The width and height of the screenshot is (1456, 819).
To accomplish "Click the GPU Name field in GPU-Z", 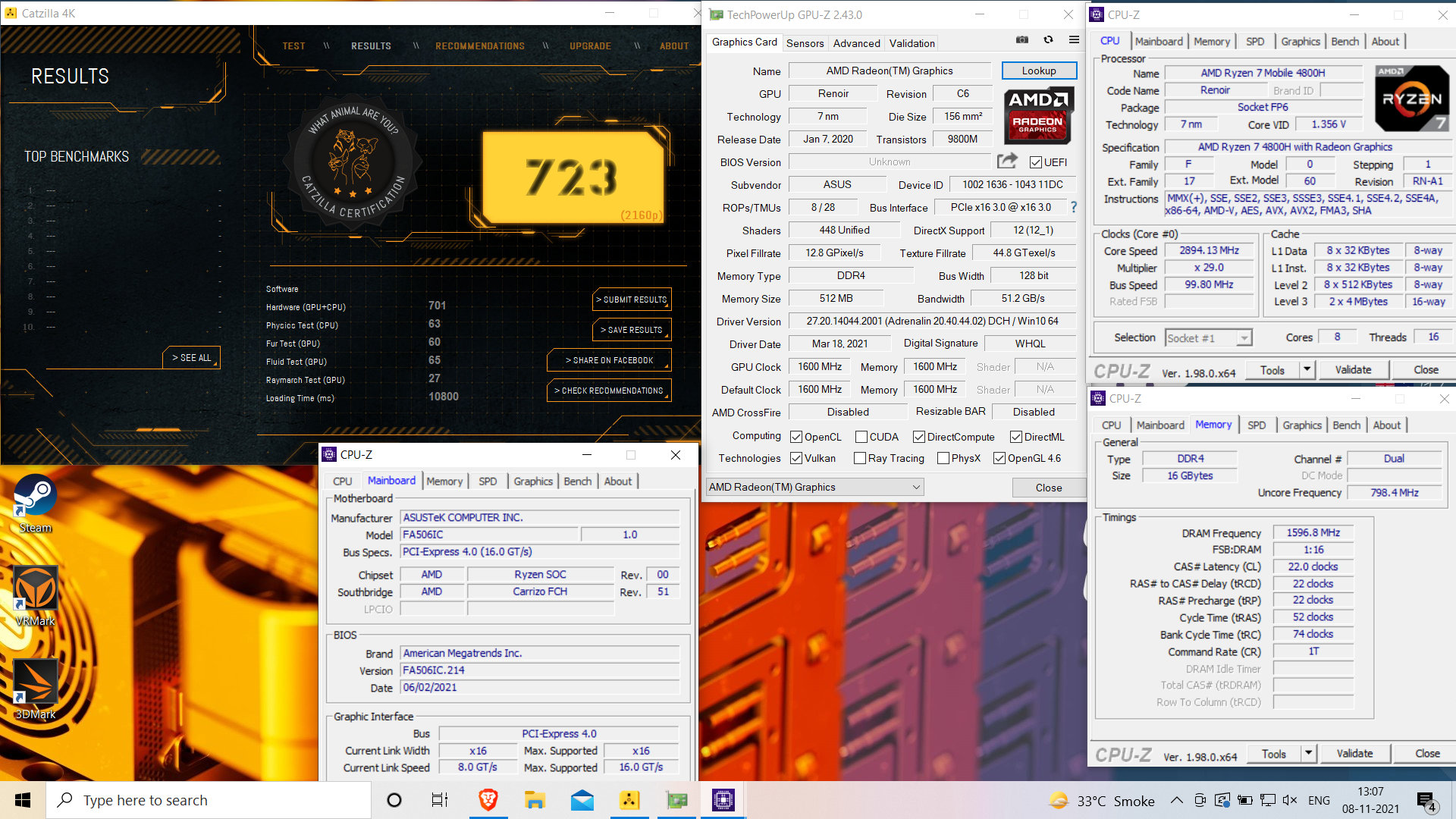I will click(x=890, y=71).
